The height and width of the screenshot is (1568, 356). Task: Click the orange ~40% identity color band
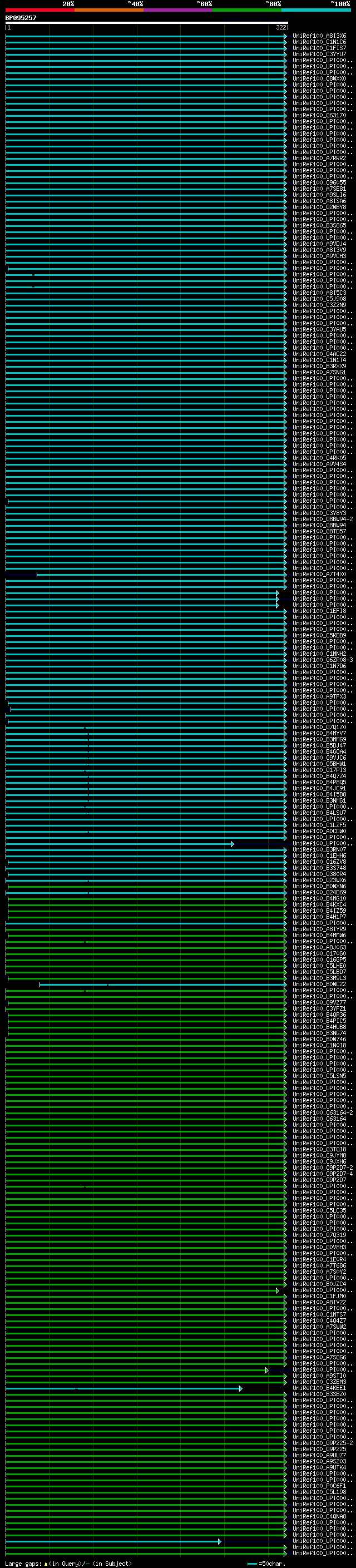click(x=109, y=10)
